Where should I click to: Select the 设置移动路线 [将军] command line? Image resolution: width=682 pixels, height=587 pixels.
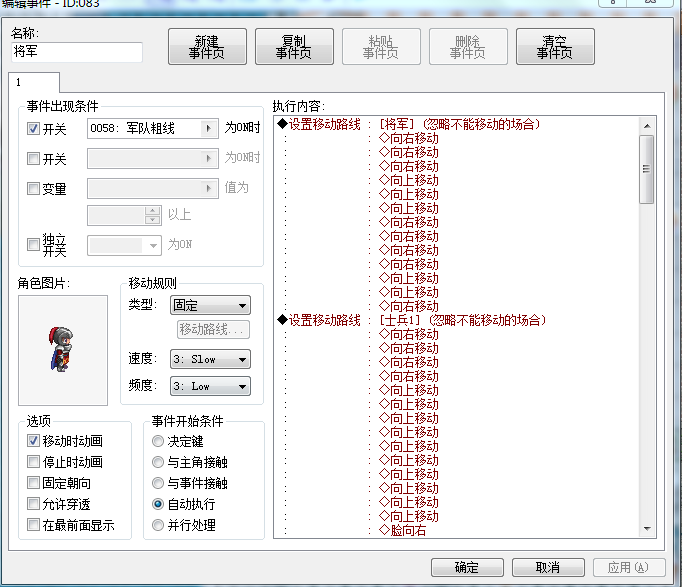457,124
